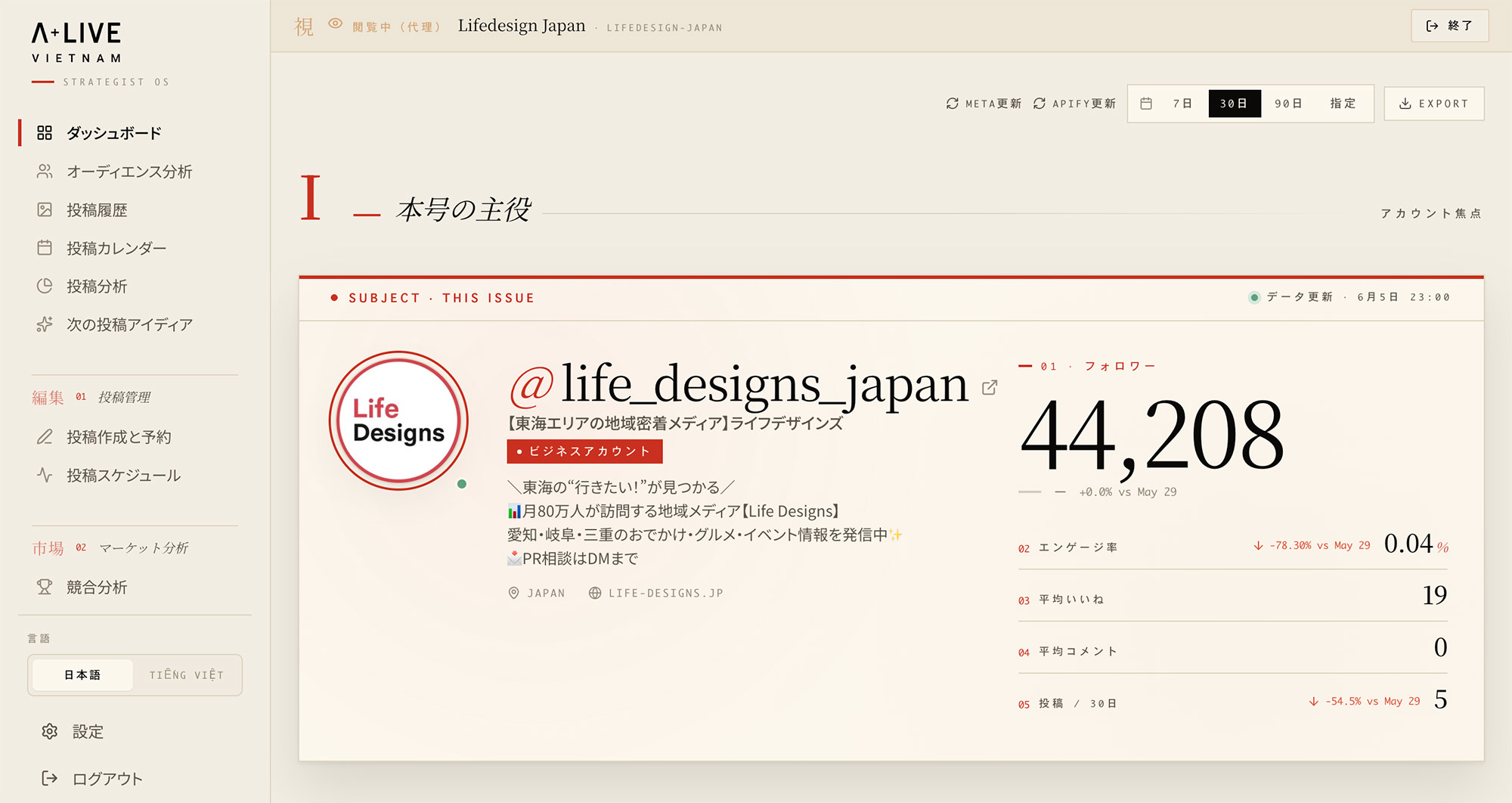Click データ更新 6月5日 23:00 status
Viewport: 1512px width, 803px height.
(1349, 297)
